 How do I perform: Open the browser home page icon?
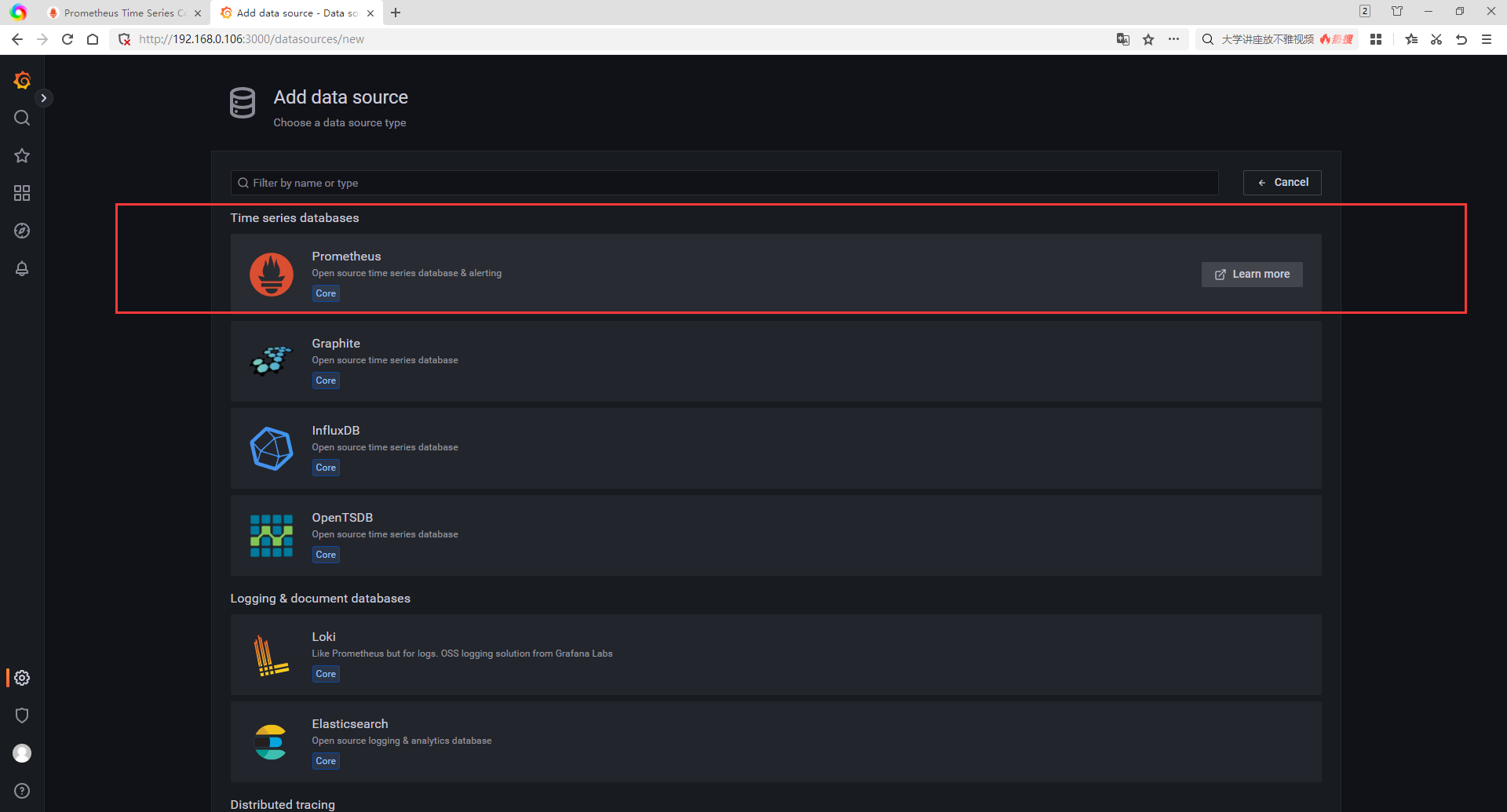(x=93, y=39)
